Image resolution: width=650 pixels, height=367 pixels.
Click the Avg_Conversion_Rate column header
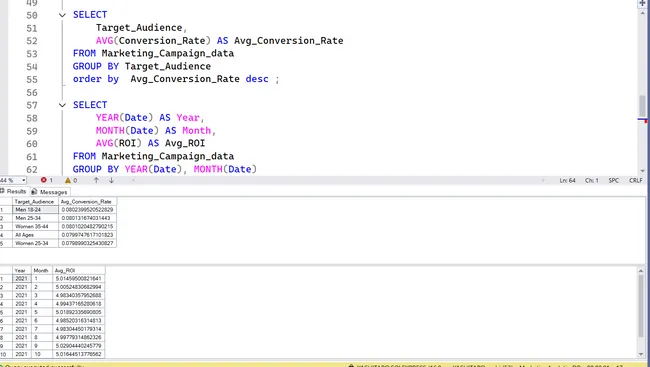click(87, 202)
